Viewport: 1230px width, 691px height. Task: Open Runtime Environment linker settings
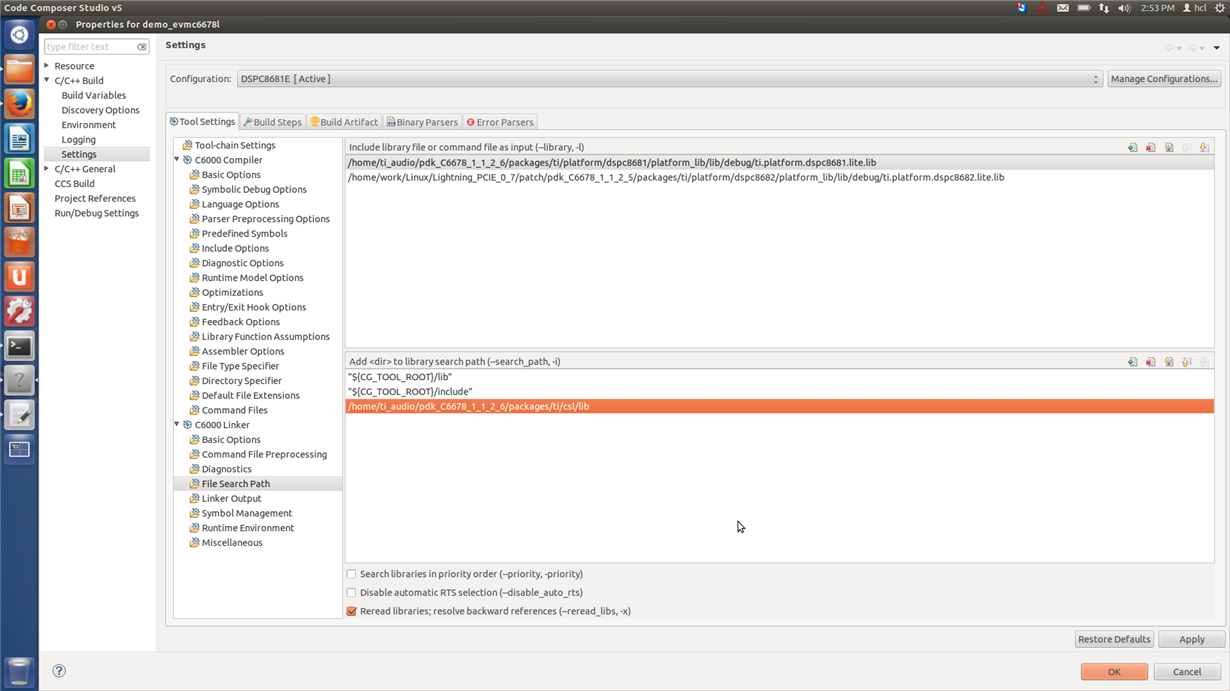[248, 528]
